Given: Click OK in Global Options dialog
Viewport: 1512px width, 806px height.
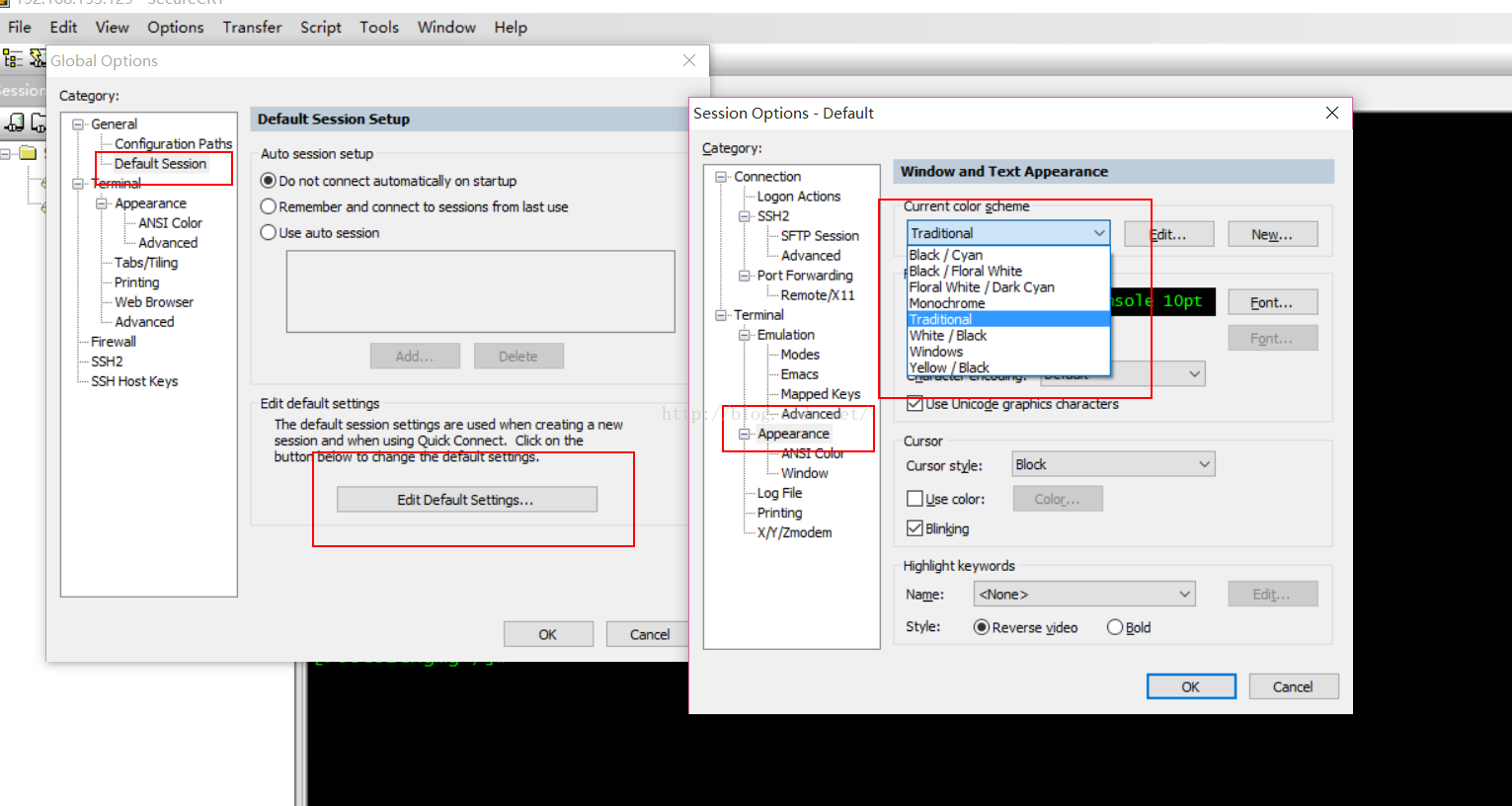Looking at the screenshot, I should point(548,634).
